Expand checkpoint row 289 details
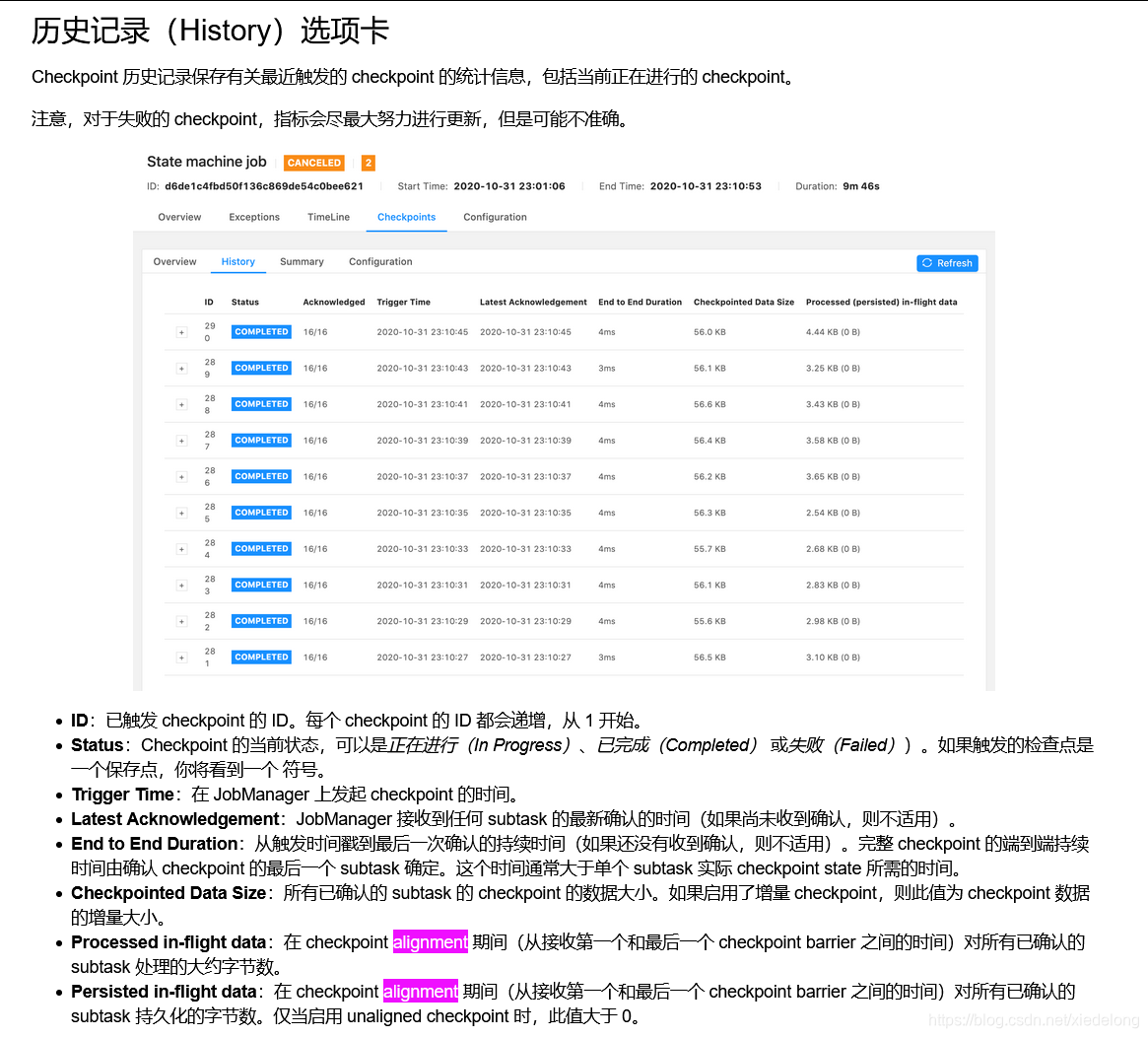 click(181, 369)
